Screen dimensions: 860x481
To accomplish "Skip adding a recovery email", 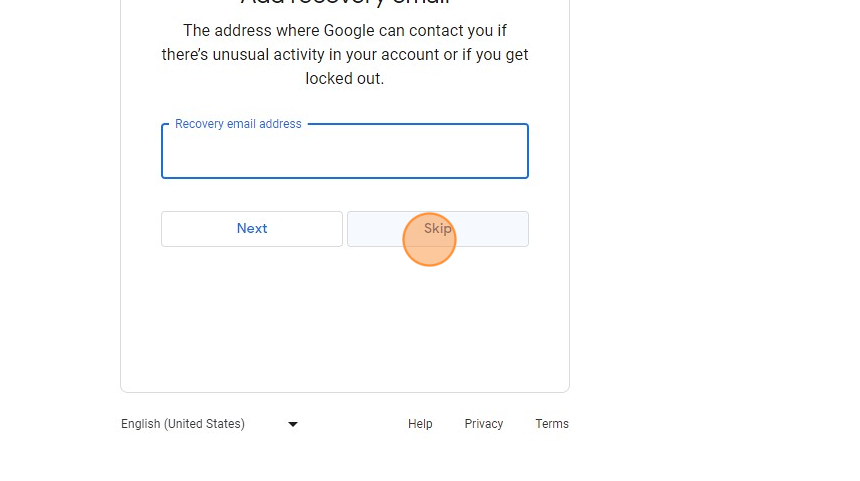I will (x=437, y=229).
